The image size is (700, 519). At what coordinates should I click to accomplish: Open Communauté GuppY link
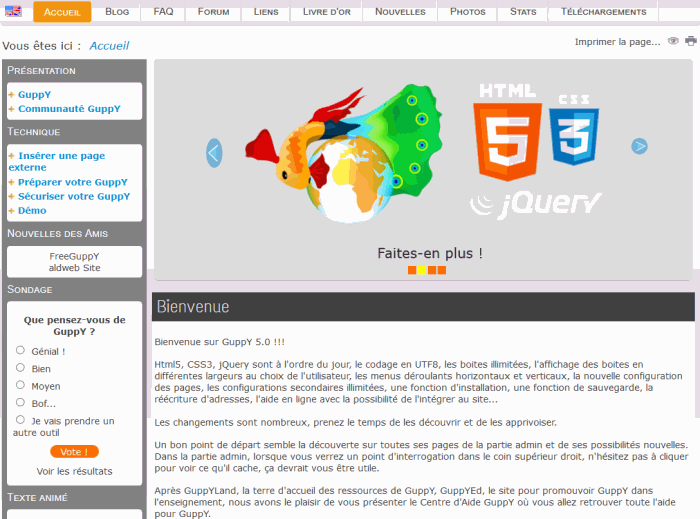coord(69,109)
